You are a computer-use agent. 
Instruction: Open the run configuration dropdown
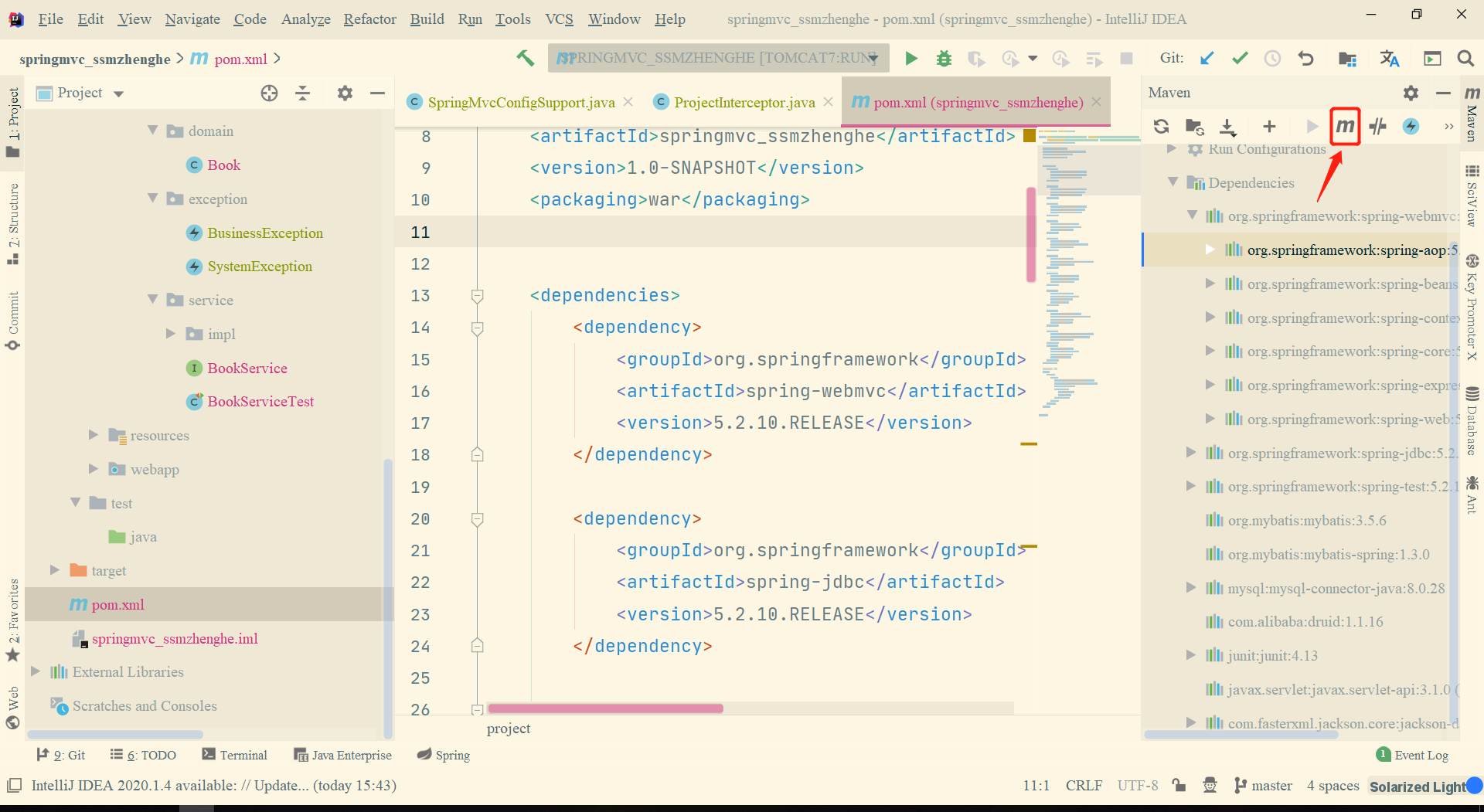[719, 58]
